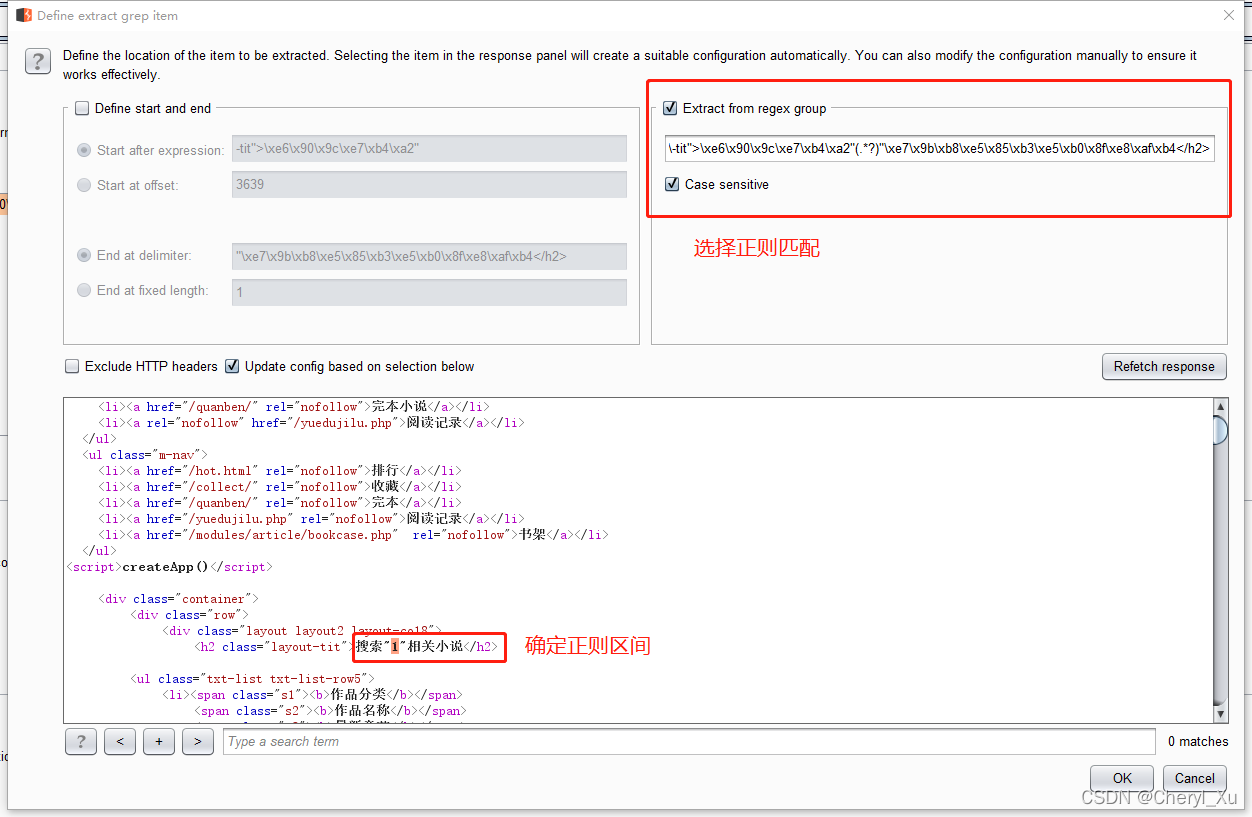Click the 0 matches counter text
Viewport: 1252px width, 817px height.
[1198, 741]
